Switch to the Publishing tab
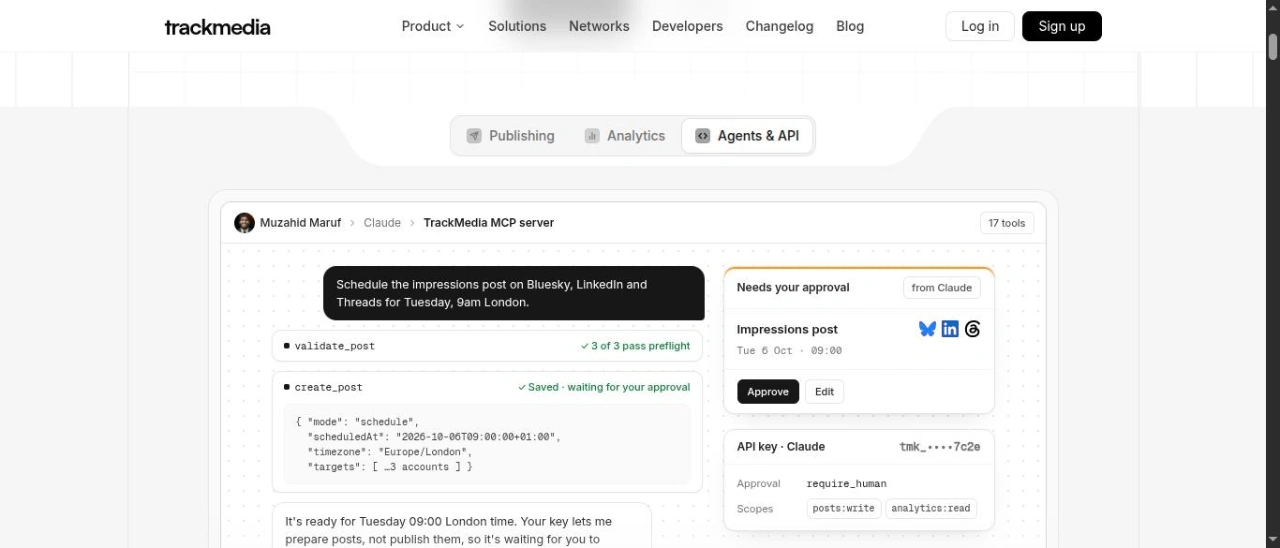1280x548 pixels. click(x=510, y=136)
